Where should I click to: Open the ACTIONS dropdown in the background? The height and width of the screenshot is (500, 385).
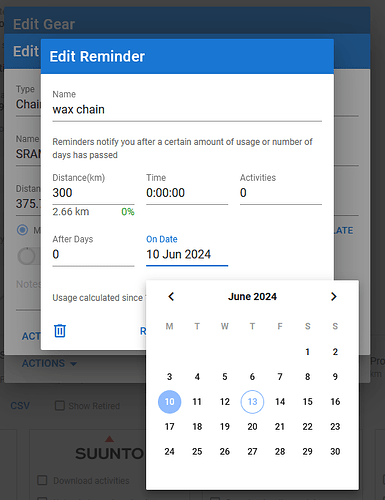tap(49, 363)
